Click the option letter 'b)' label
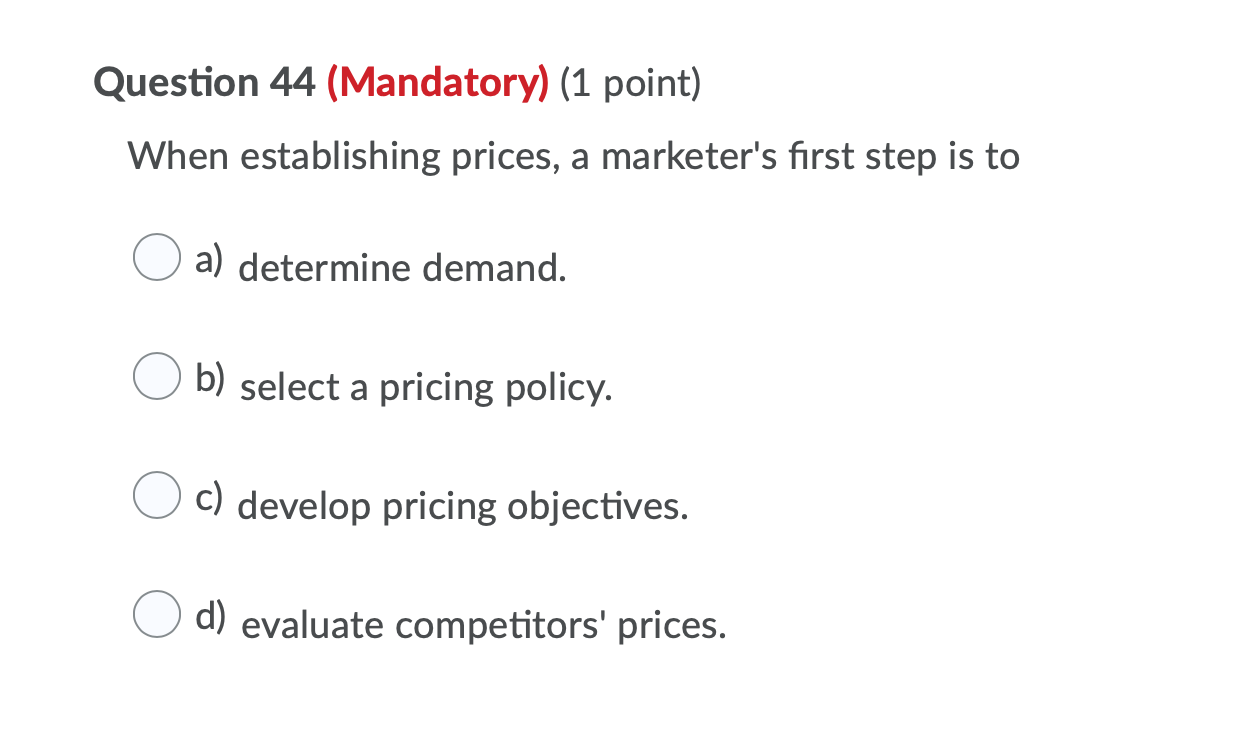 [x=210, y=379]
